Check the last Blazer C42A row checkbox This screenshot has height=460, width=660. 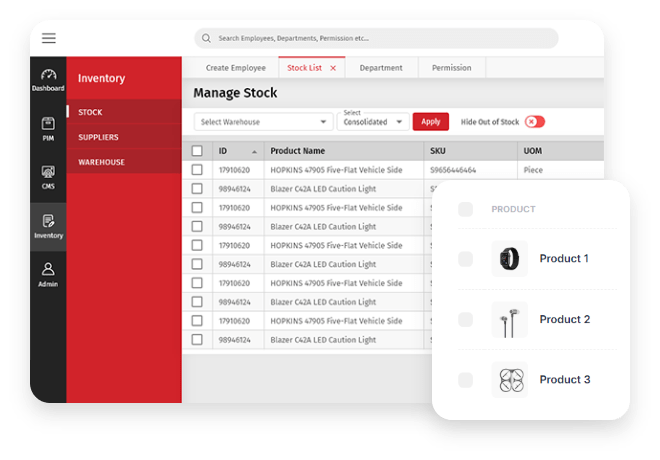click(x=197, y=340)
